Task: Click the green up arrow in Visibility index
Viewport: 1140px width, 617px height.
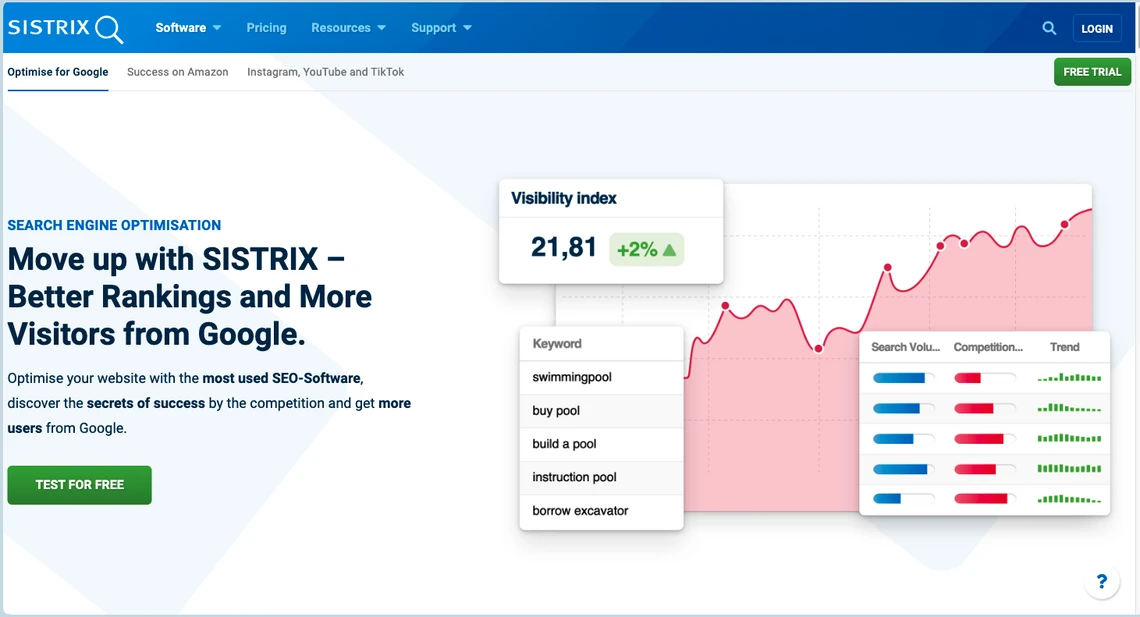Action: coord(670,250)
